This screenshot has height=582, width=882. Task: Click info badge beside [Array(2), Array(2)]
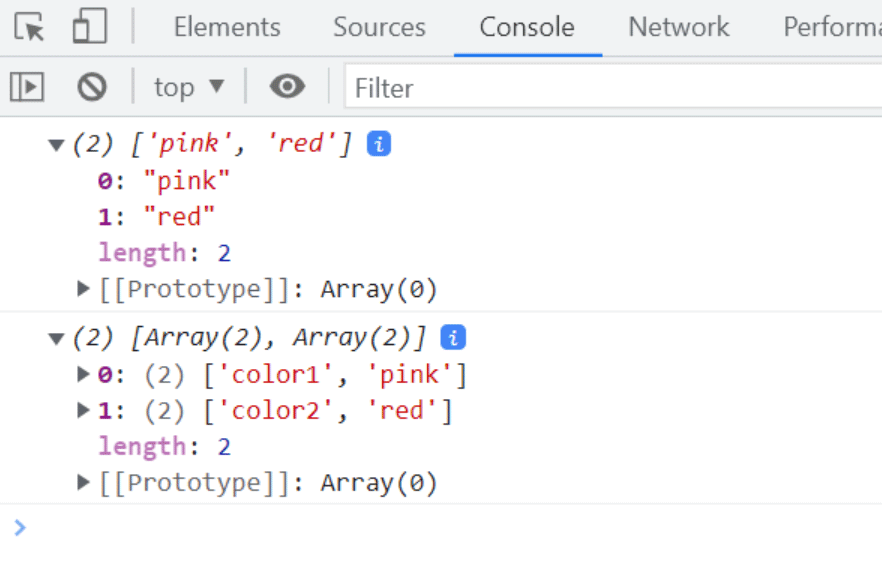453,338
